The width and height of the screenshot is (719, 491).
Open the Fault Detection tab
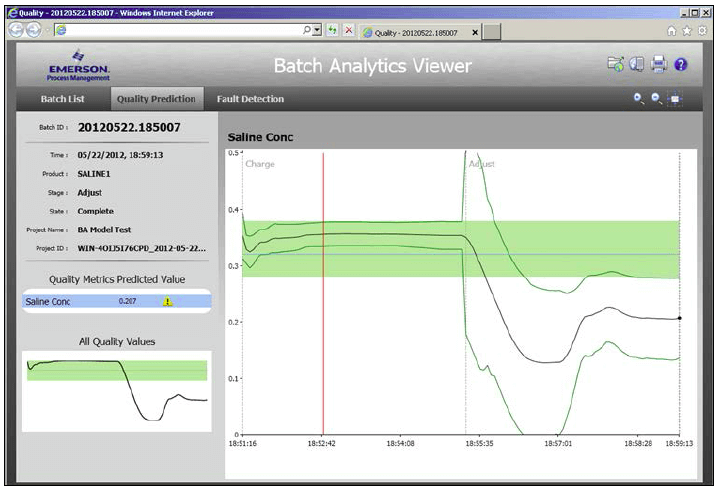pos(250,99)
